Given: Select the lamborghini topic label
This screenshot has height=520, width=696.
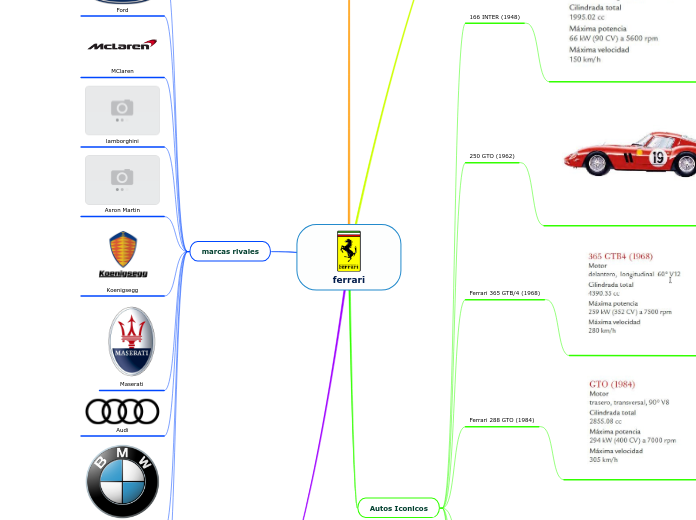Looking at the screenshot, I should 122,141.
